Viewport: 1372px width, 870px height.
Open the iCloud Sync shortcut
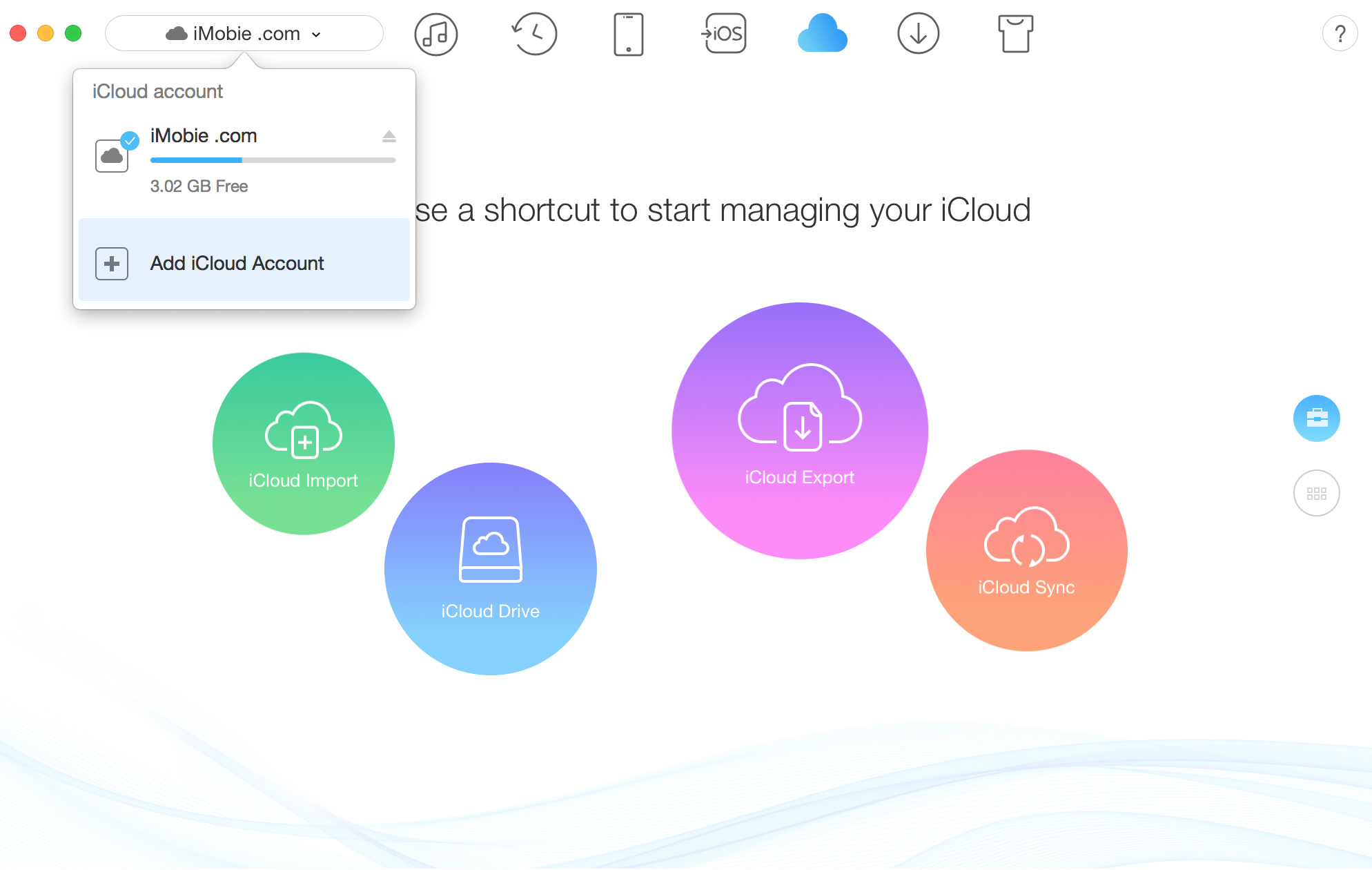tap(1026, 550)
